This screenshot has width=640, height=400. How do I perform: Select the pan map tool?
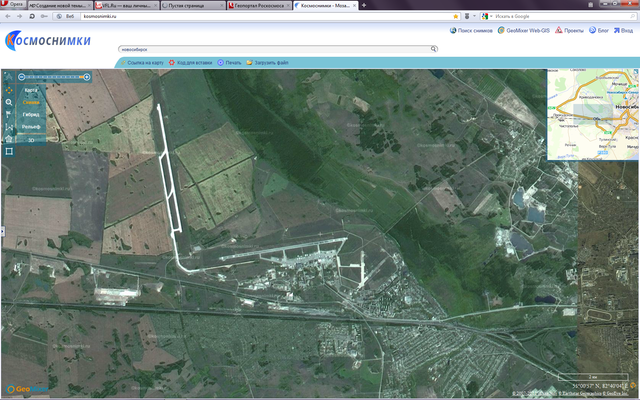click(9, 90)
